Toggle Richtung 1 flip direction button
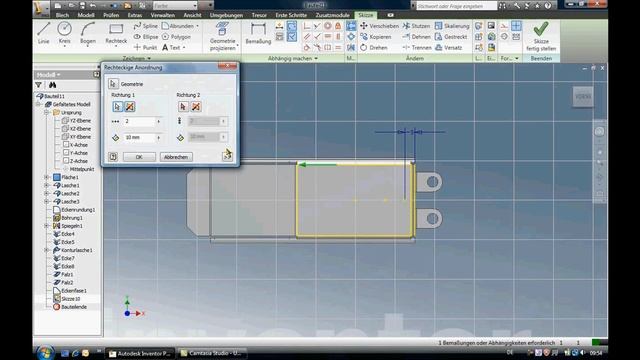 129,107
